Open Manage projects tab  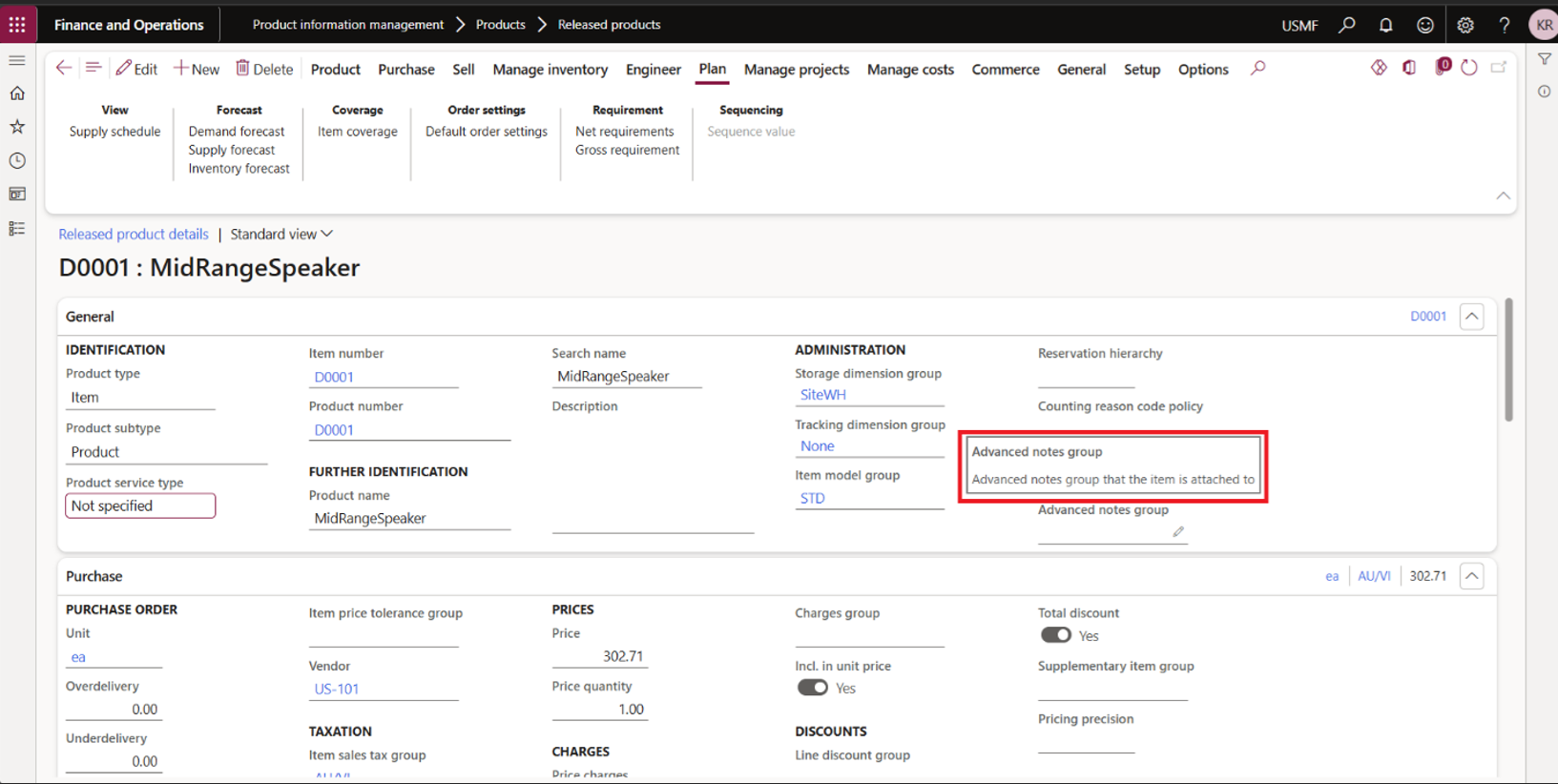click(797, 70)
